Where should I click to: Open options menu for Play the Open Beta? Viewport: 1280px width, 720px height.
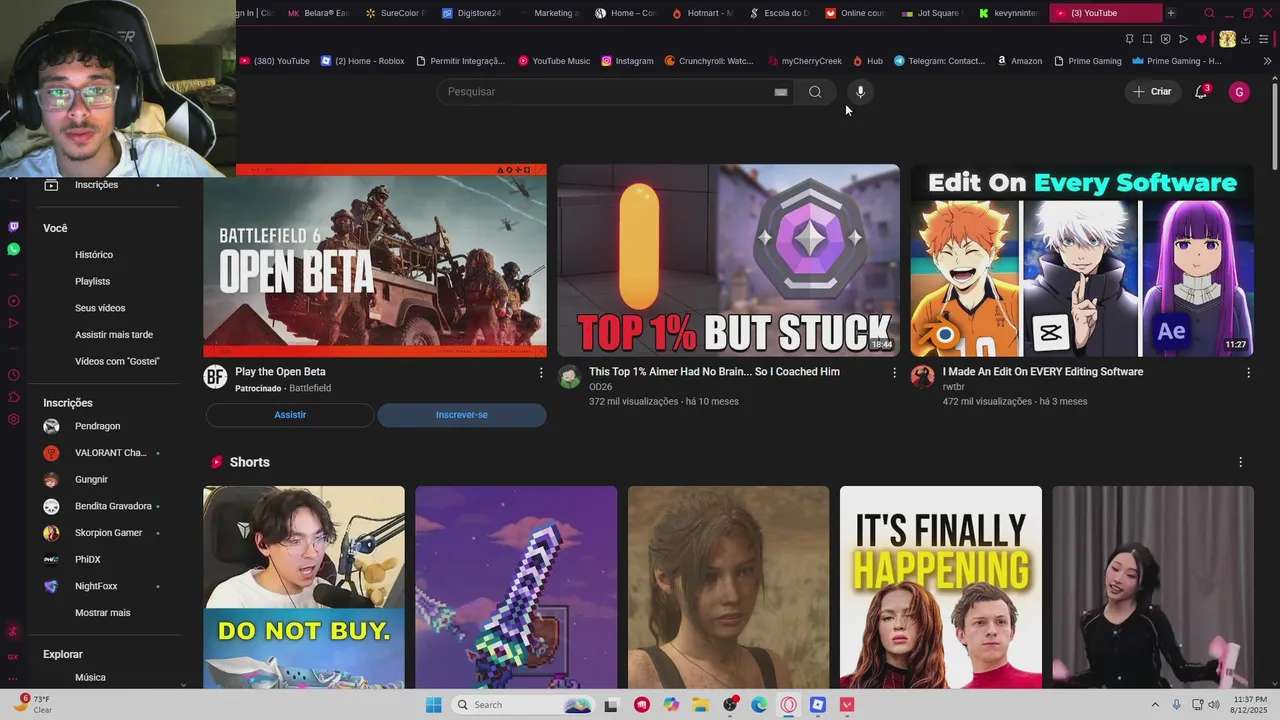click(541, 372)
